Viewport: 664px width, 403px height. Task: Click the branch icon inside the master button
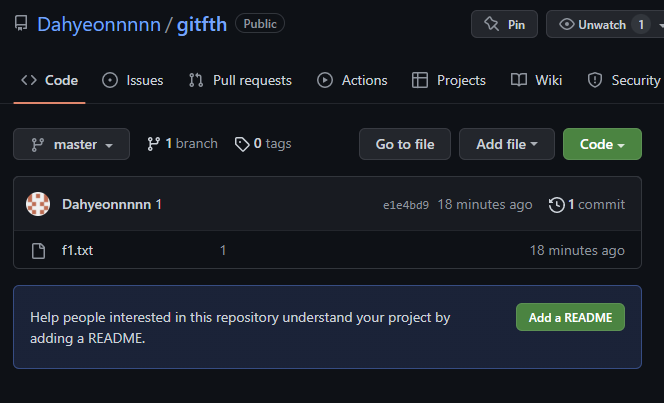tap(38, 145)
